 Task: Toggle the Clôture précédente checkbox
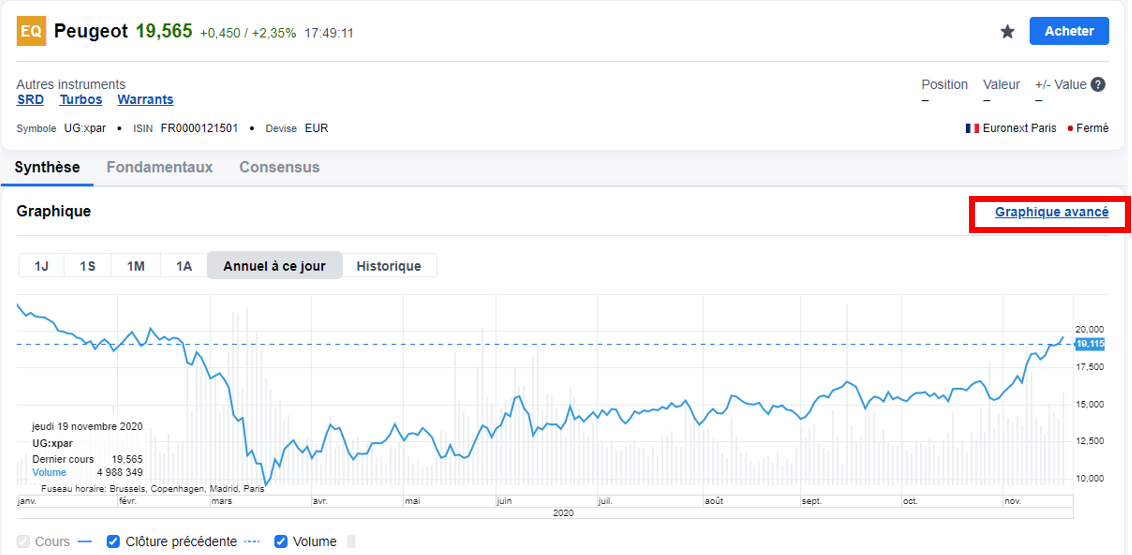click(113, 542)
